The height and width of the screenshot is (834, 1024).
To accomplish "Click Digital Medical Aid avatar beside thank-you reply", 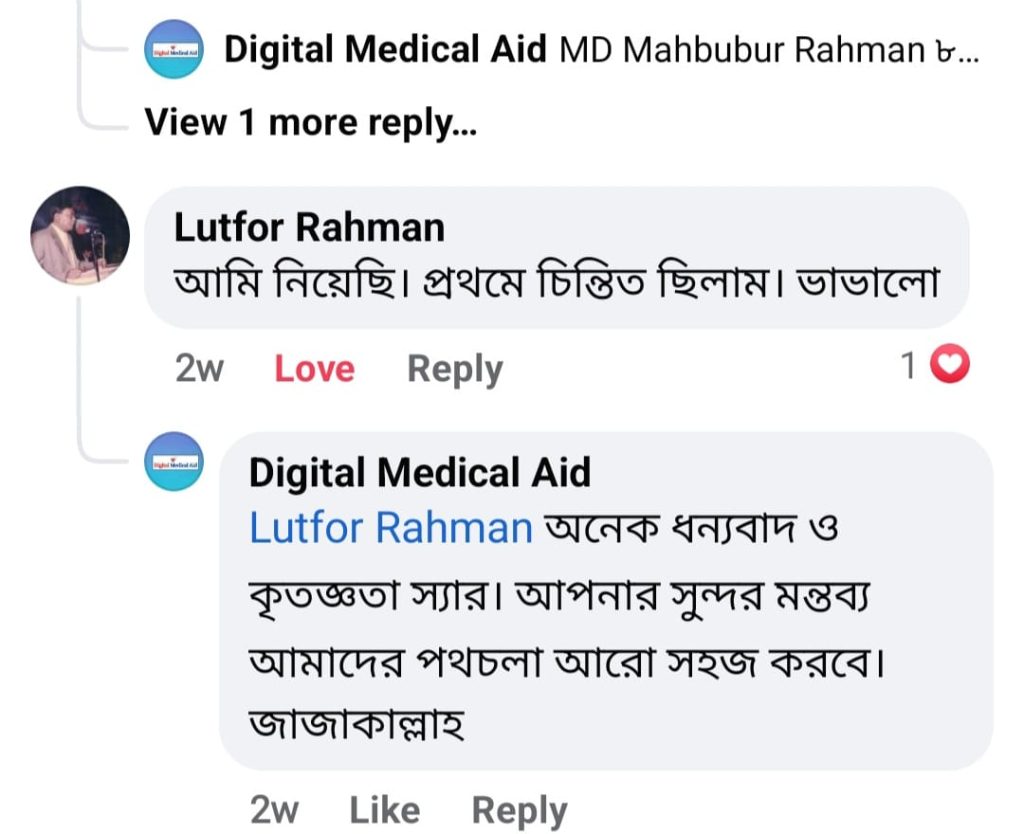I will (174, 462).
